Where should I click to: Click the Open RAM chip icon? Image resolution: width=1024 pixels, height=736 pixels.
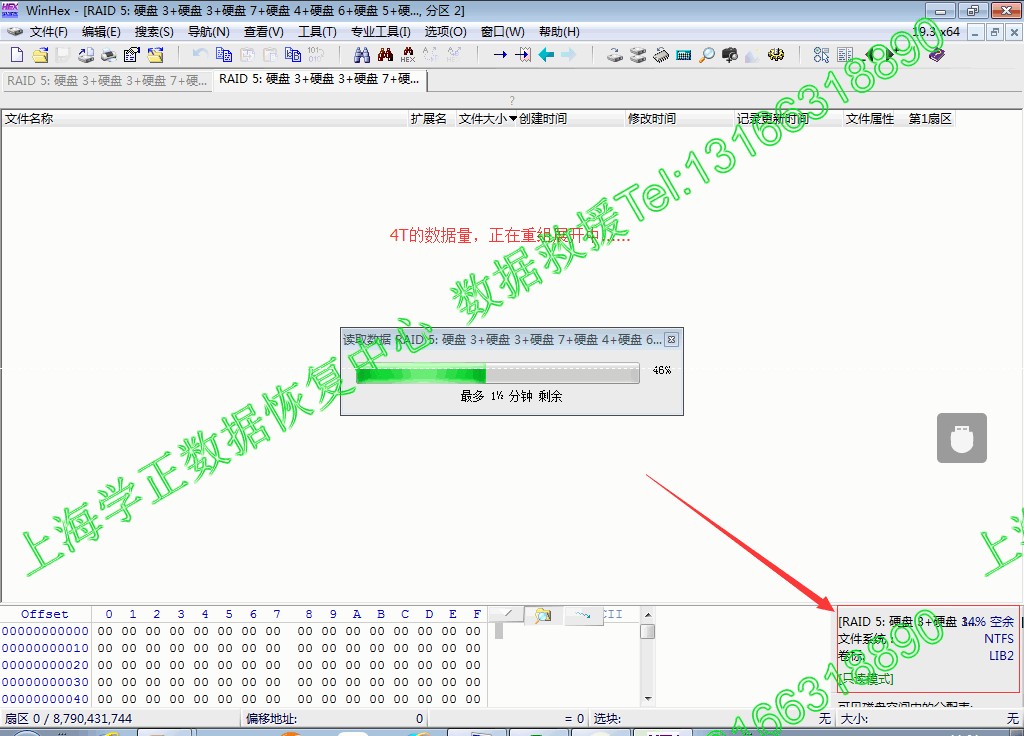pos(660,55)
